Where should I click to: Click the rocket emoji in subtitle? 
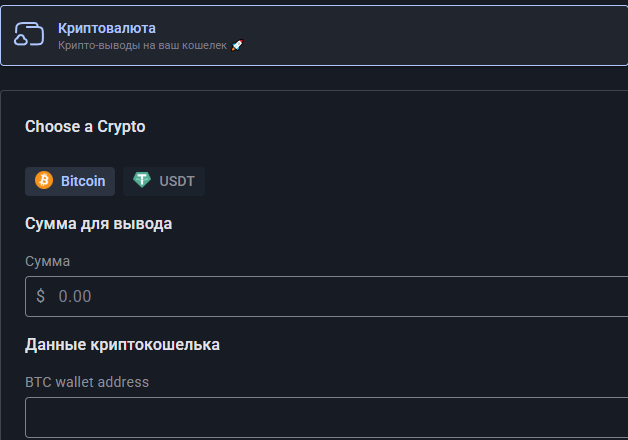click(237, 46)
